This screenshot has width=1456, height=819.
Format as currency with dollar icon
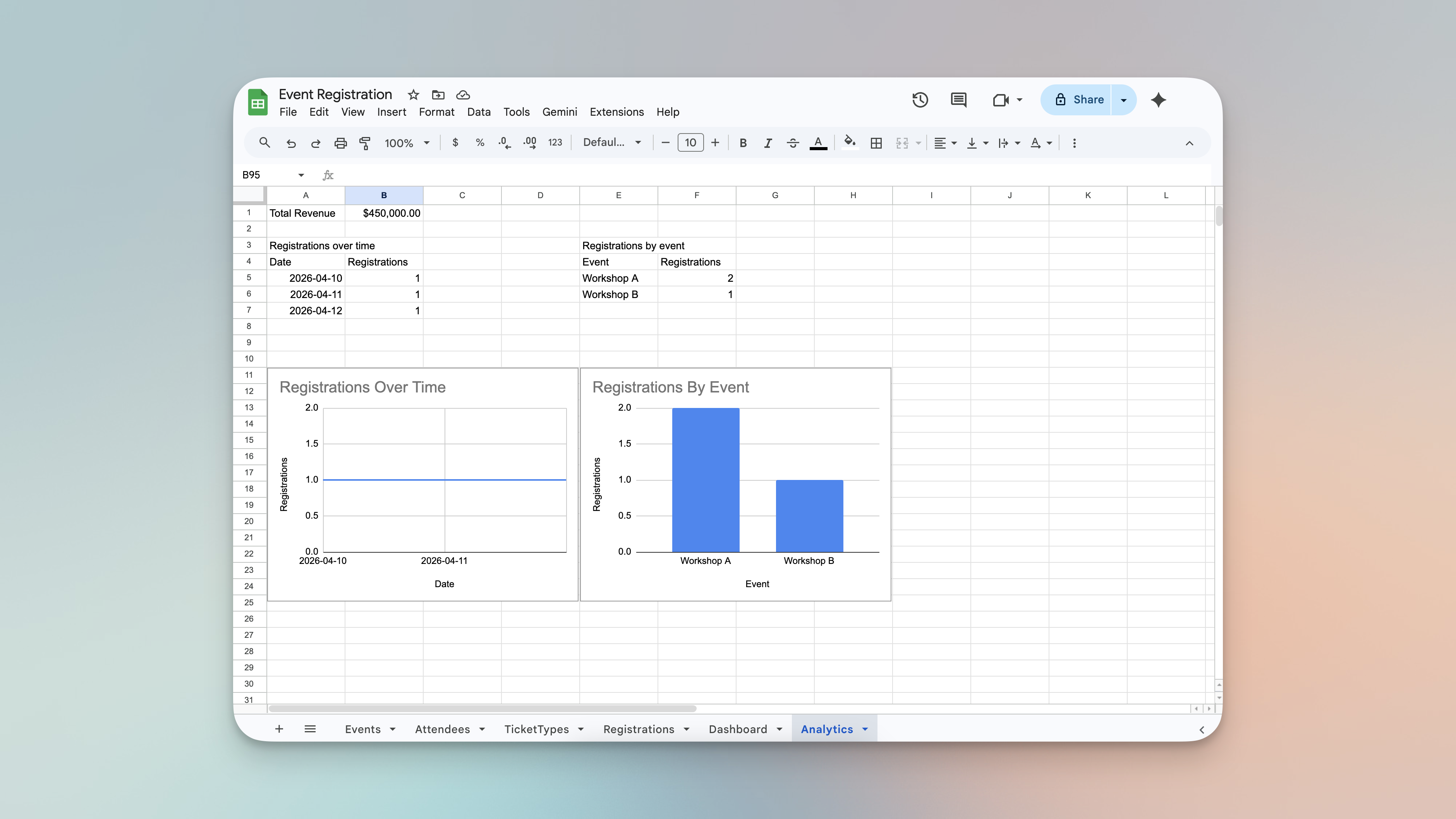455,143
